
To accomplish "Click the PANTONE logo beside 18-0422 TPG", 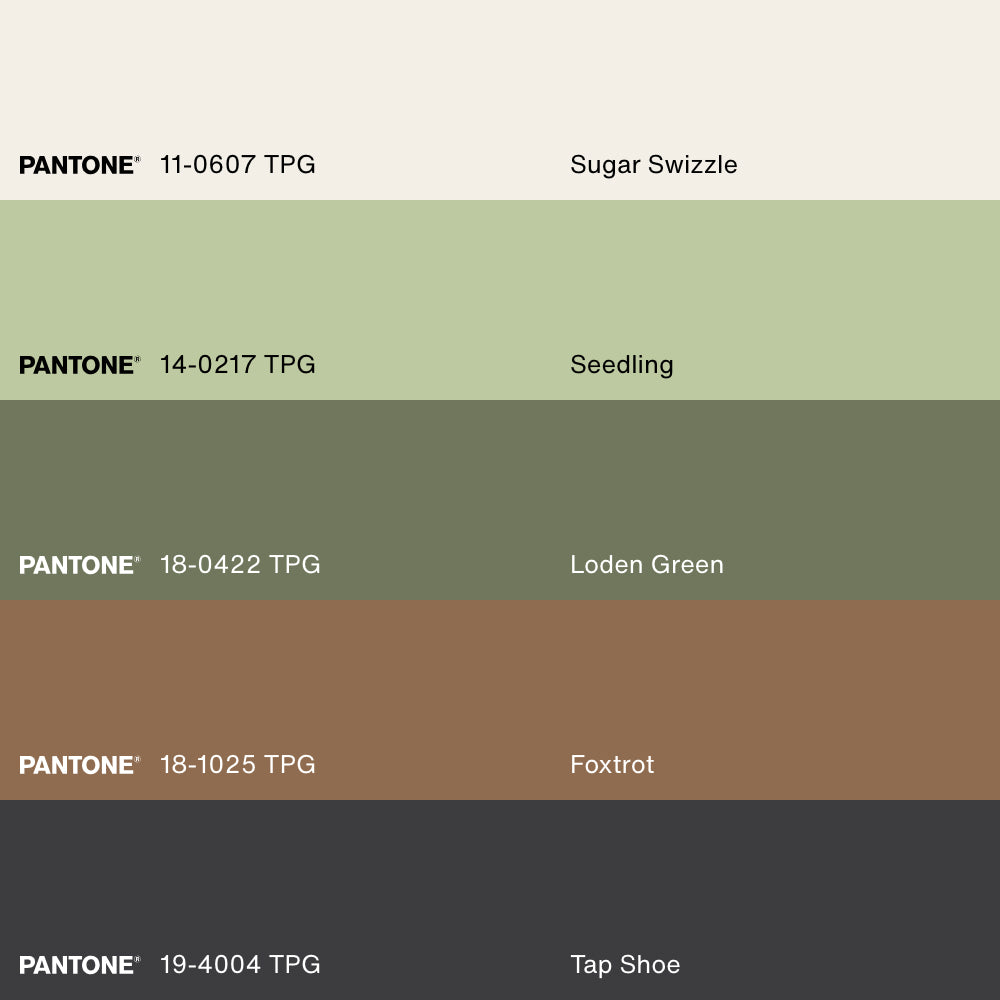I will click(80, 565).
